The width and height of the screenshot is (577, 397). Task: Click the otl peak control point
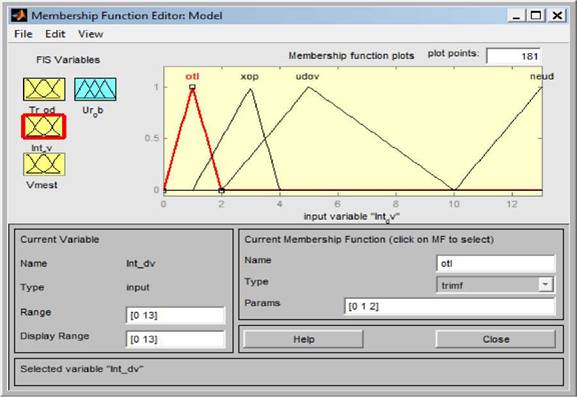tap(192, 87)
